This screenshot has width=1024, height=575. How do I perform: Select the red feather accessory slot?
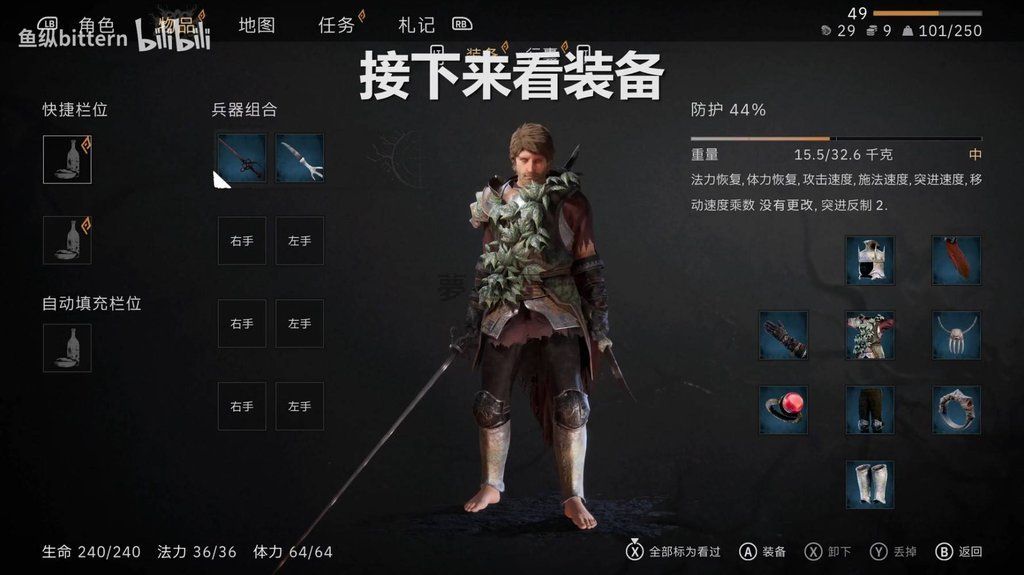tap(956, 261)
